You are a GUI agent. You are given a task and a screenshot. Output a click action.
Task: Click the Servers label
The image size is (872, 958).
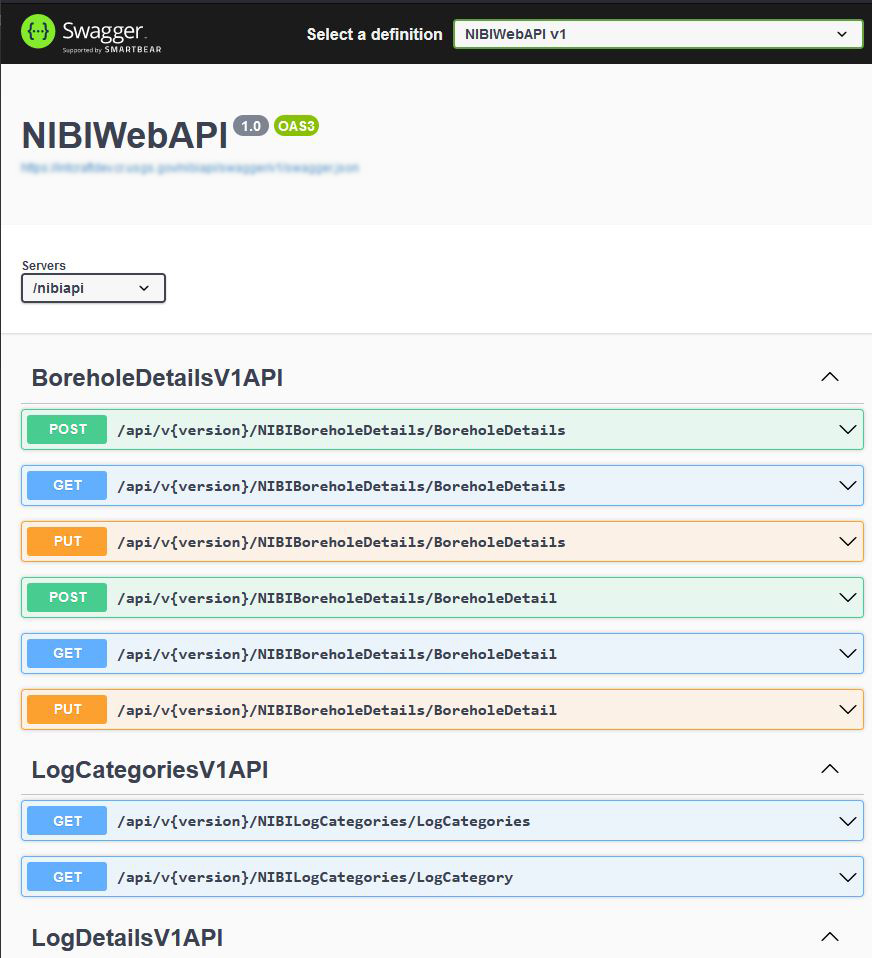[43, 265]
